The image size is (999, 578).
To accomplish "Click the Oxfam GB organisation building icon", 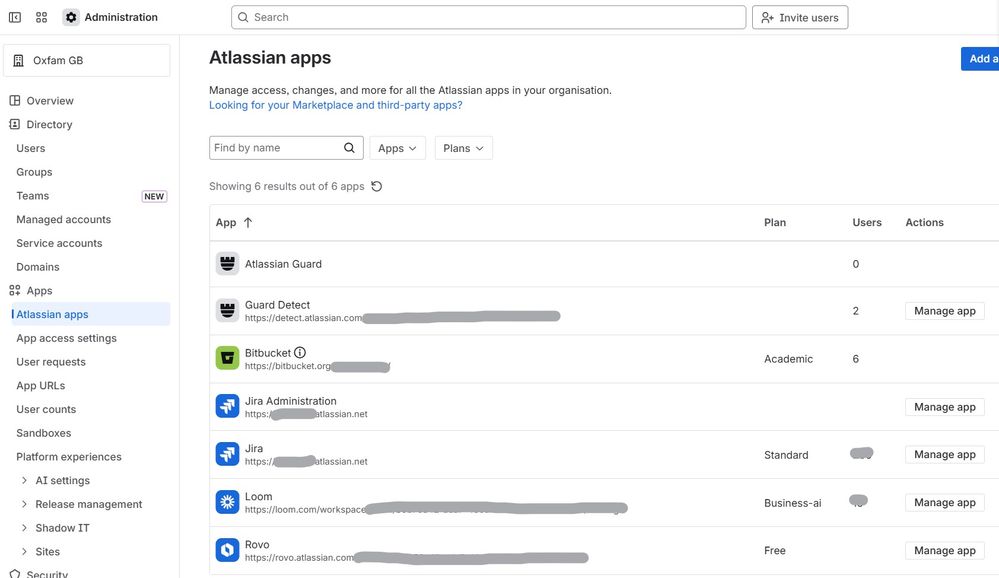I will click(x=18, y=61).
